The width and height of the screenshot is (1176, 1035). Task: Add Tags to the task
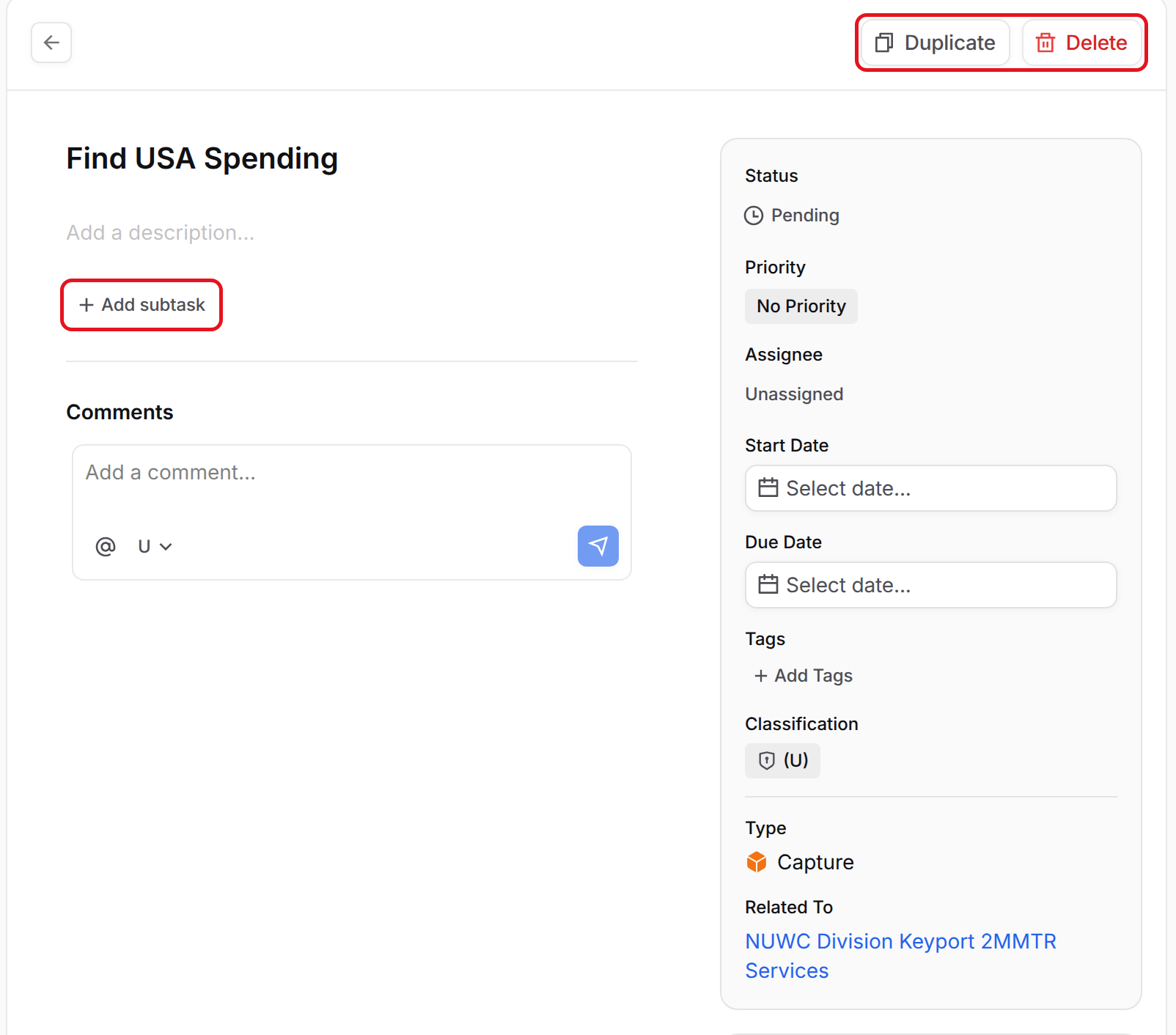pos(804,676)
